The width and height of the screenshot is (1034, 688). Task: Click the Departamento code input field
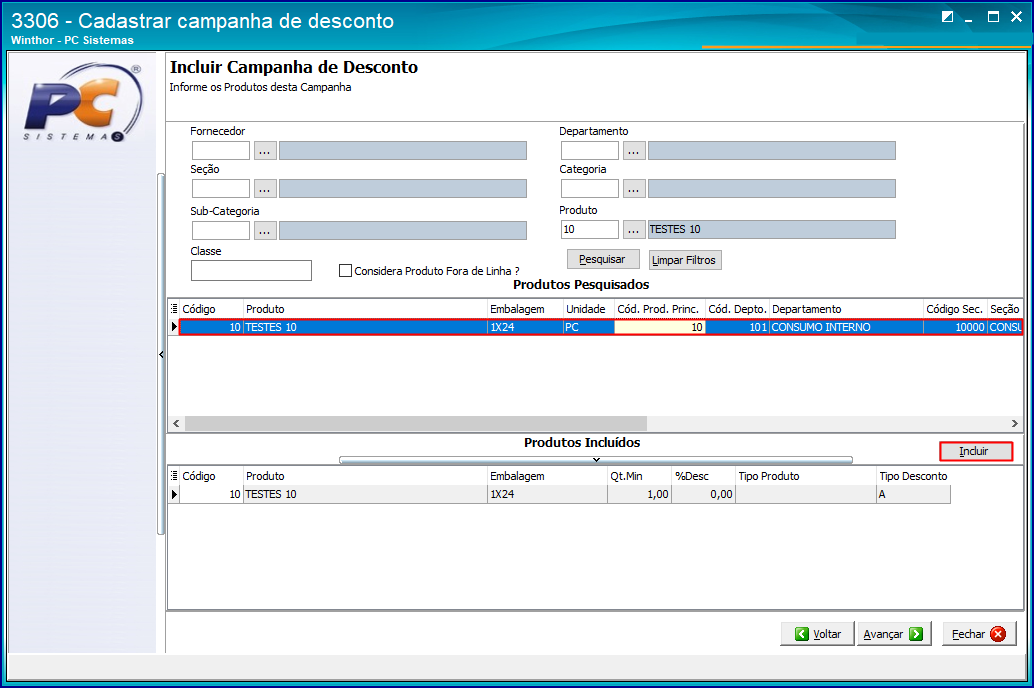click(x=590, y=150)
